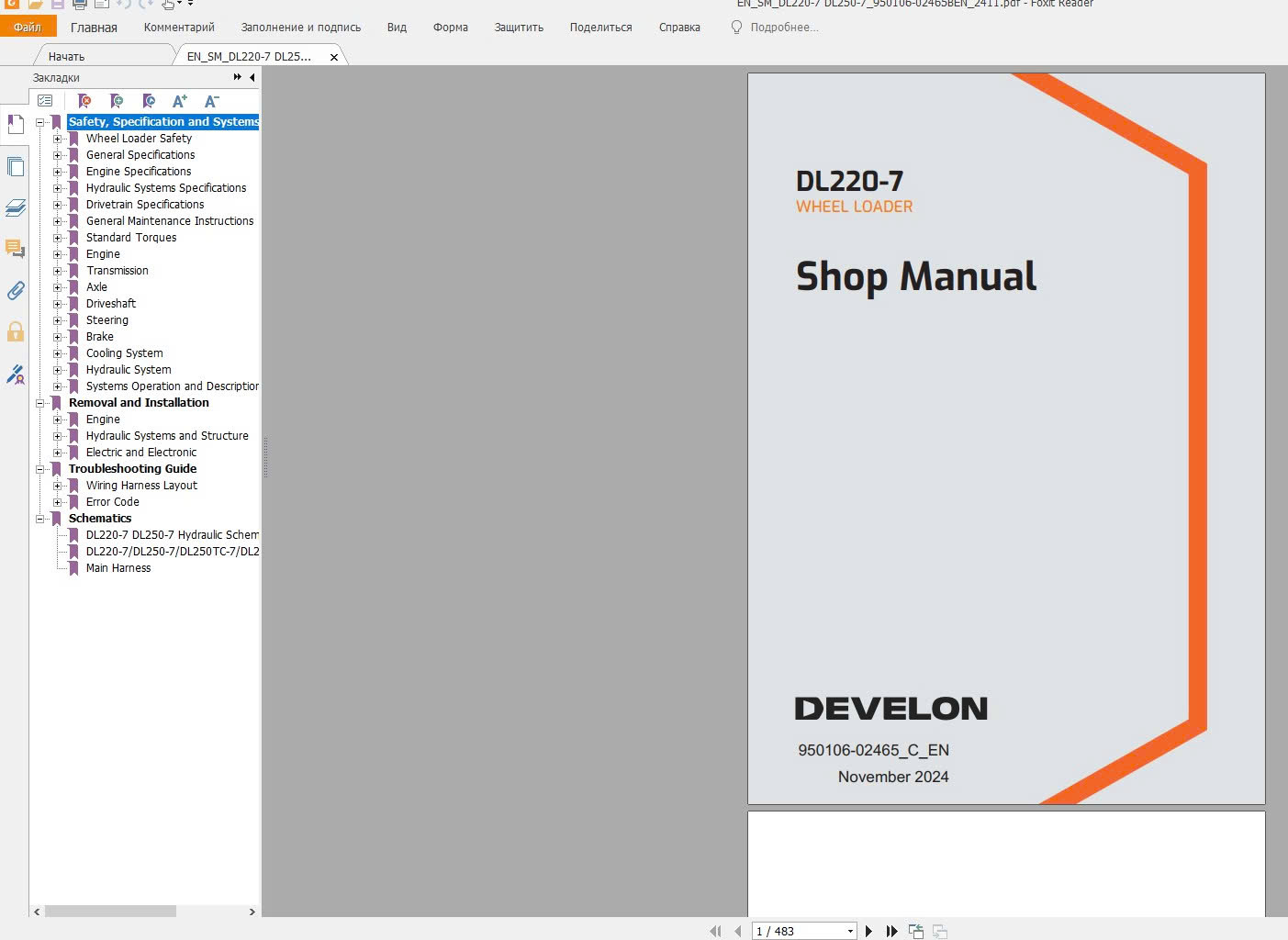Expand the Hydraulic System bookmark
The width and height of the screenshot is (1288, 940).
(58, 370)
